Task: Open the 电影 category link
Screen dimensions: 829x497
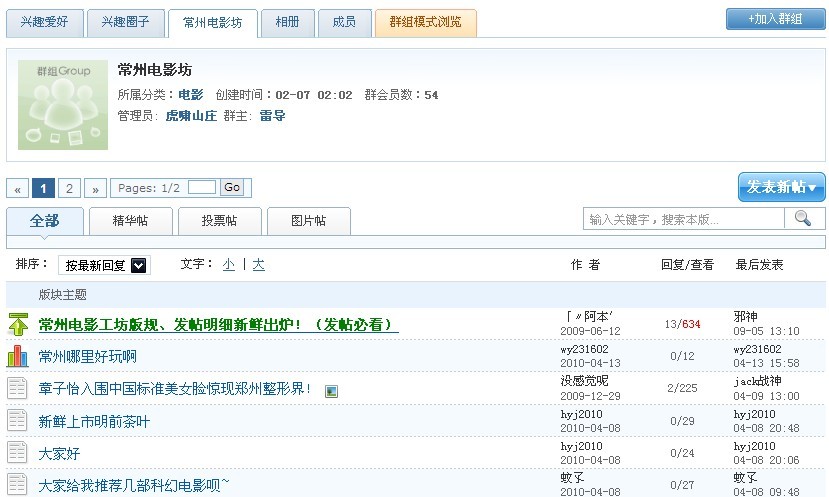Action: [191, 95]
